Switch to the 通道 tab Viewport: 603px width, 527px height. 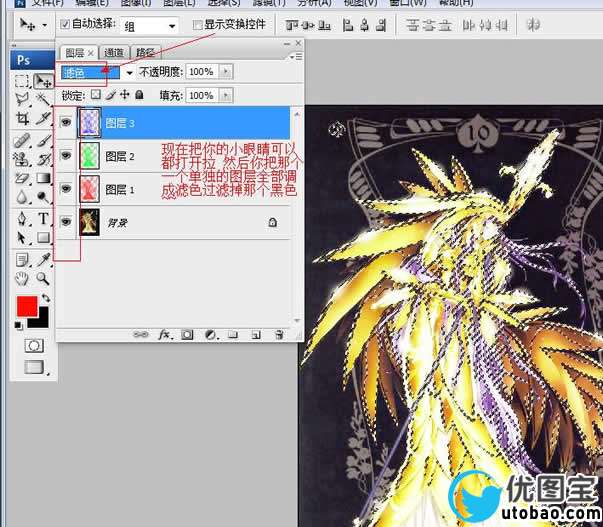tap(114, 52)
